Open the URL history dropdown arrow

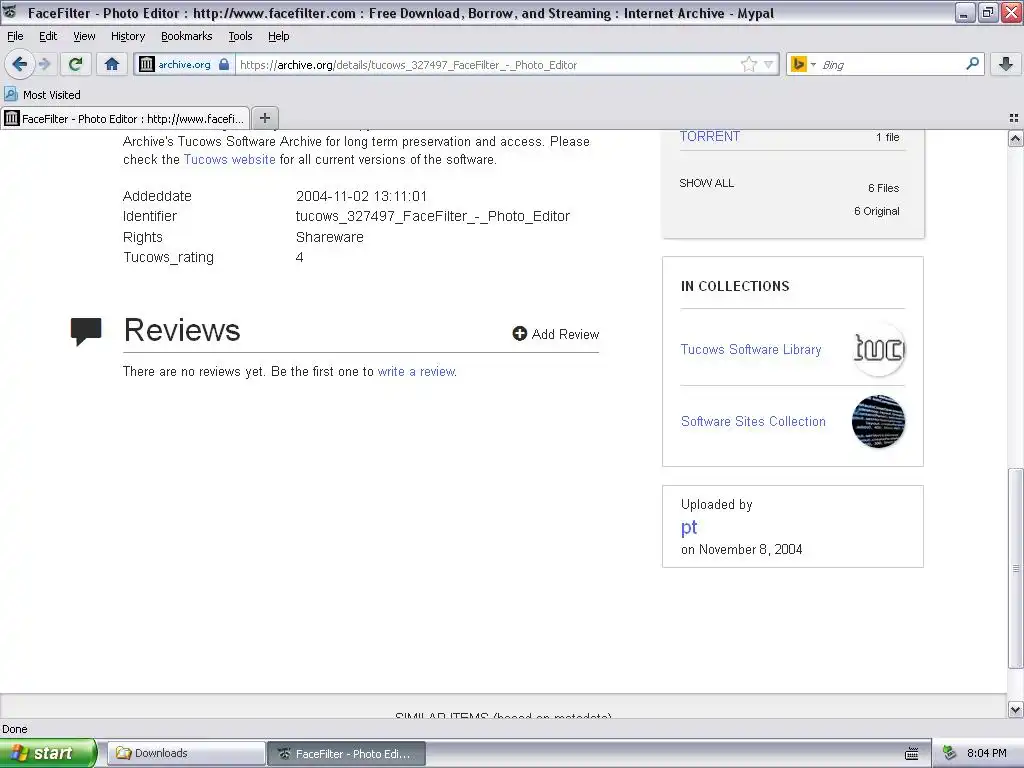[x=769, y=64]
